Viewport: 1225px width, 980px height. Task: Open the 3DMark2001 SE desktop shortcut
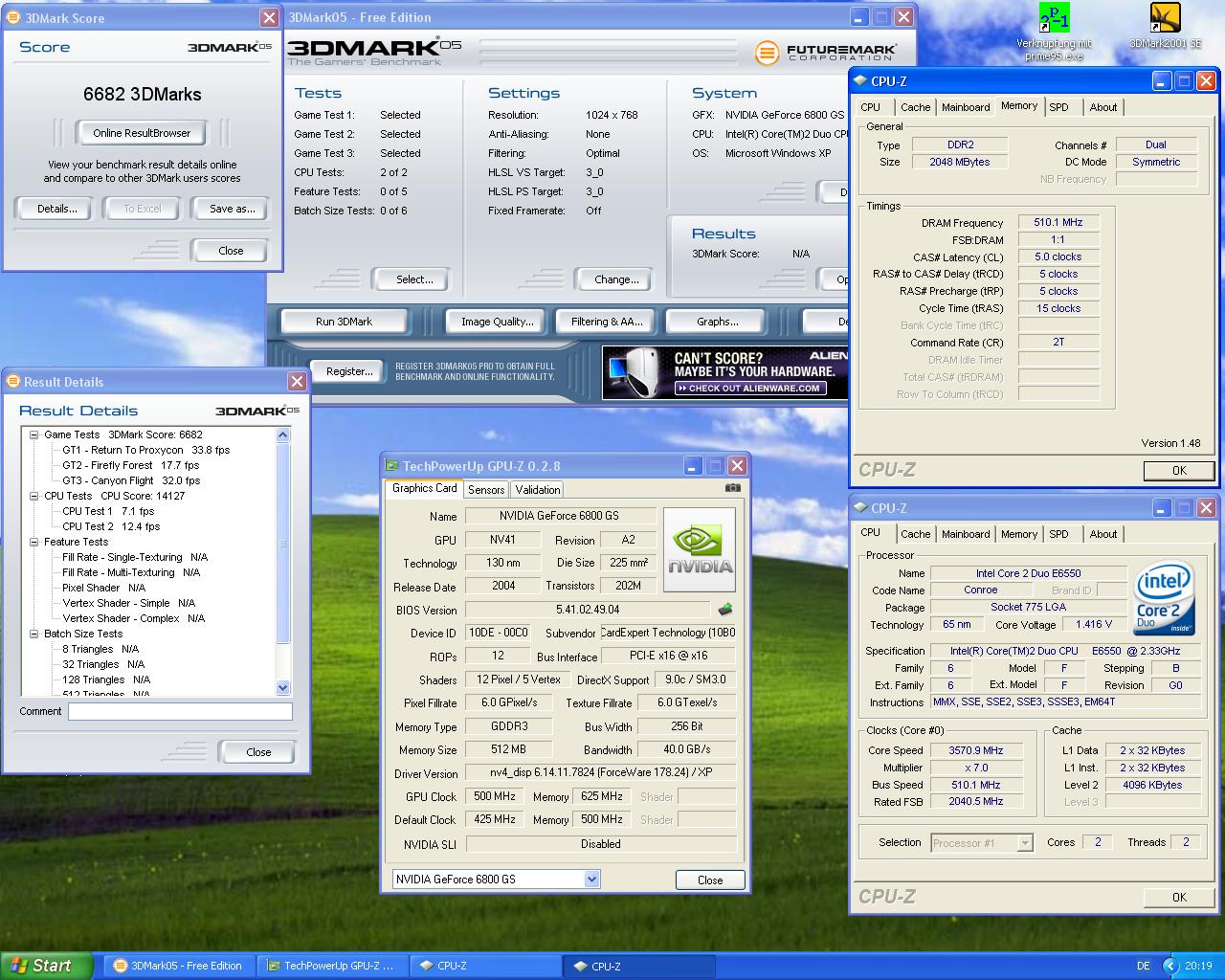tap(1165, 26)
